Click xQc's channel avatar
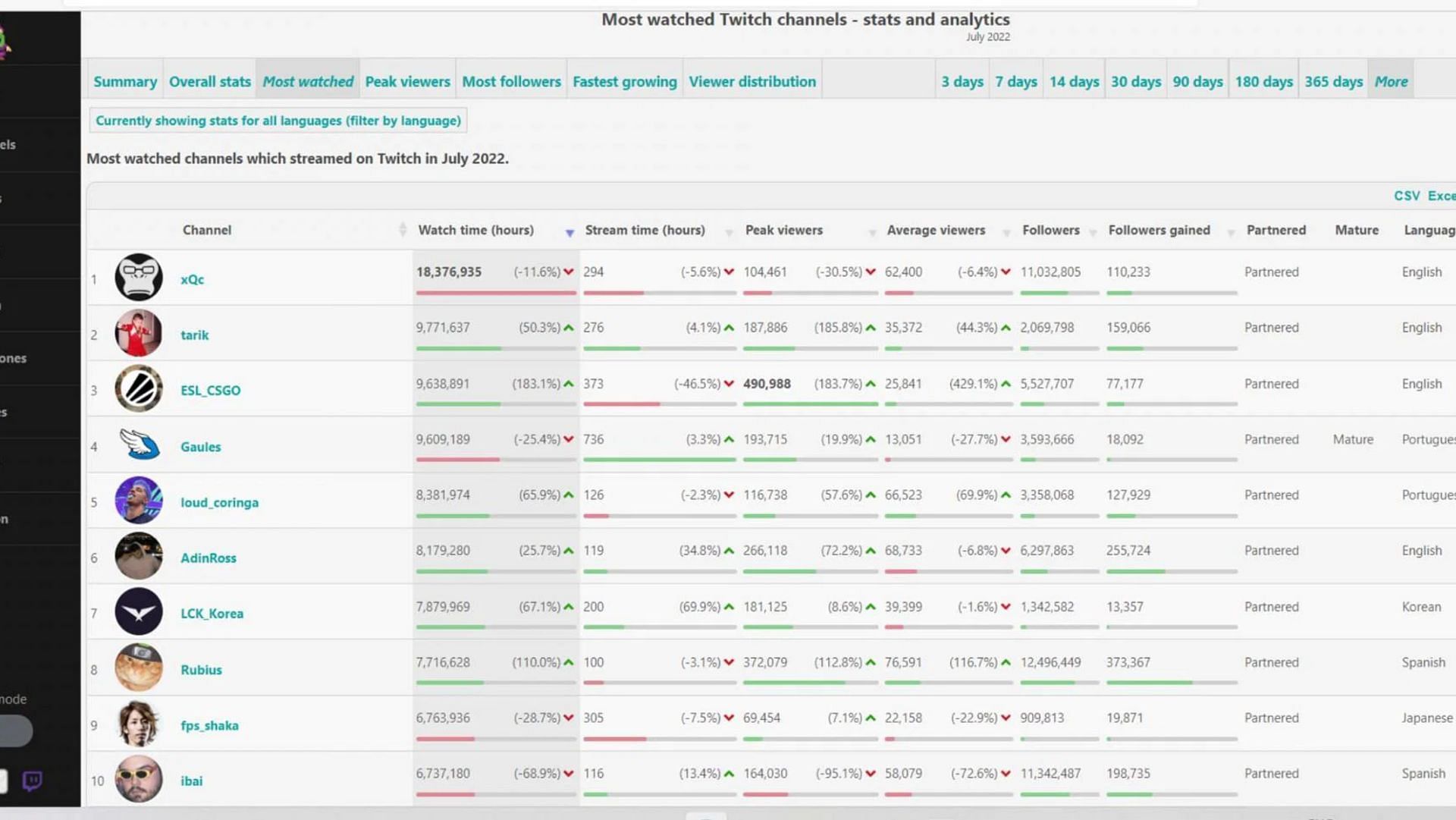Viewport: 1456px width, 820px height. coord(139,278)
